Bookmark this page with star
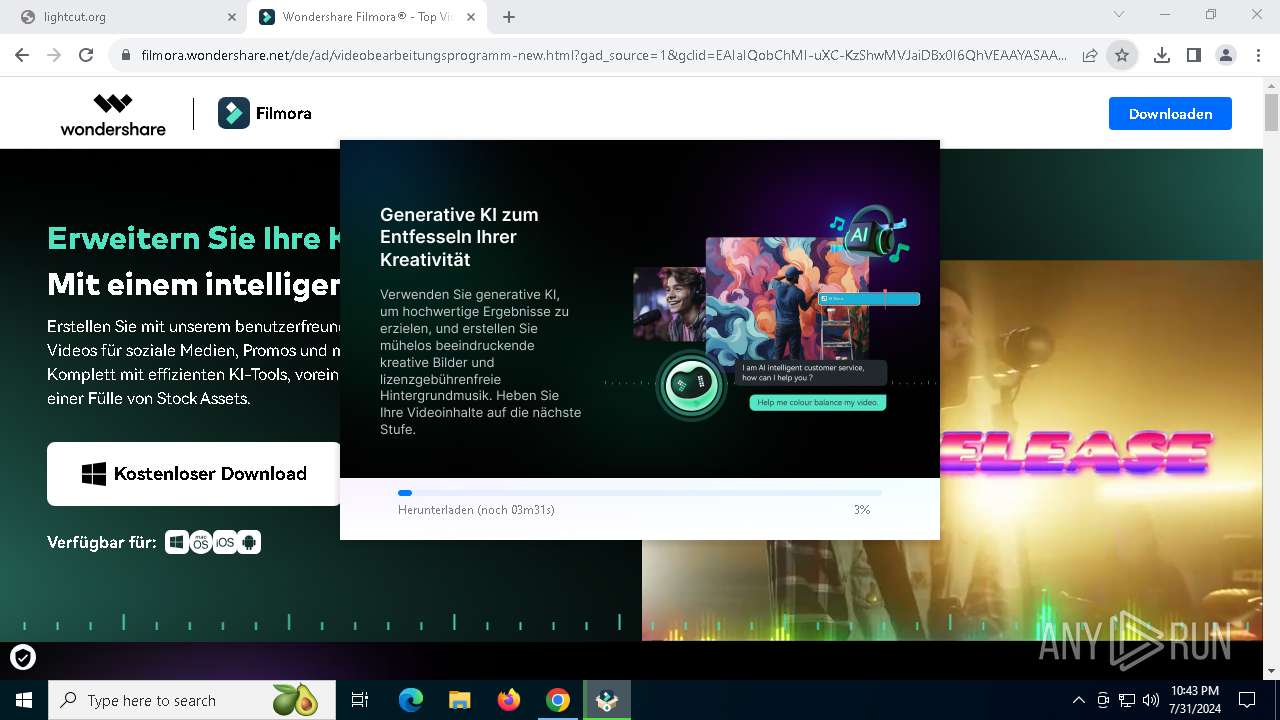Viewport: 1280px width, 720px height. tap(1122, 56)
